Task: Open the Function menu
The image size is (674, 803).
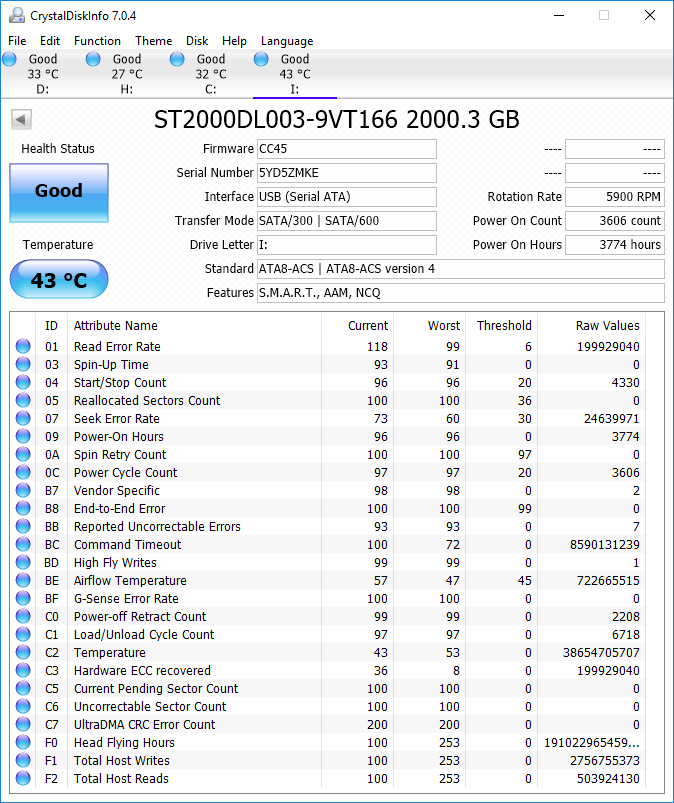Action: coord(97,41)
